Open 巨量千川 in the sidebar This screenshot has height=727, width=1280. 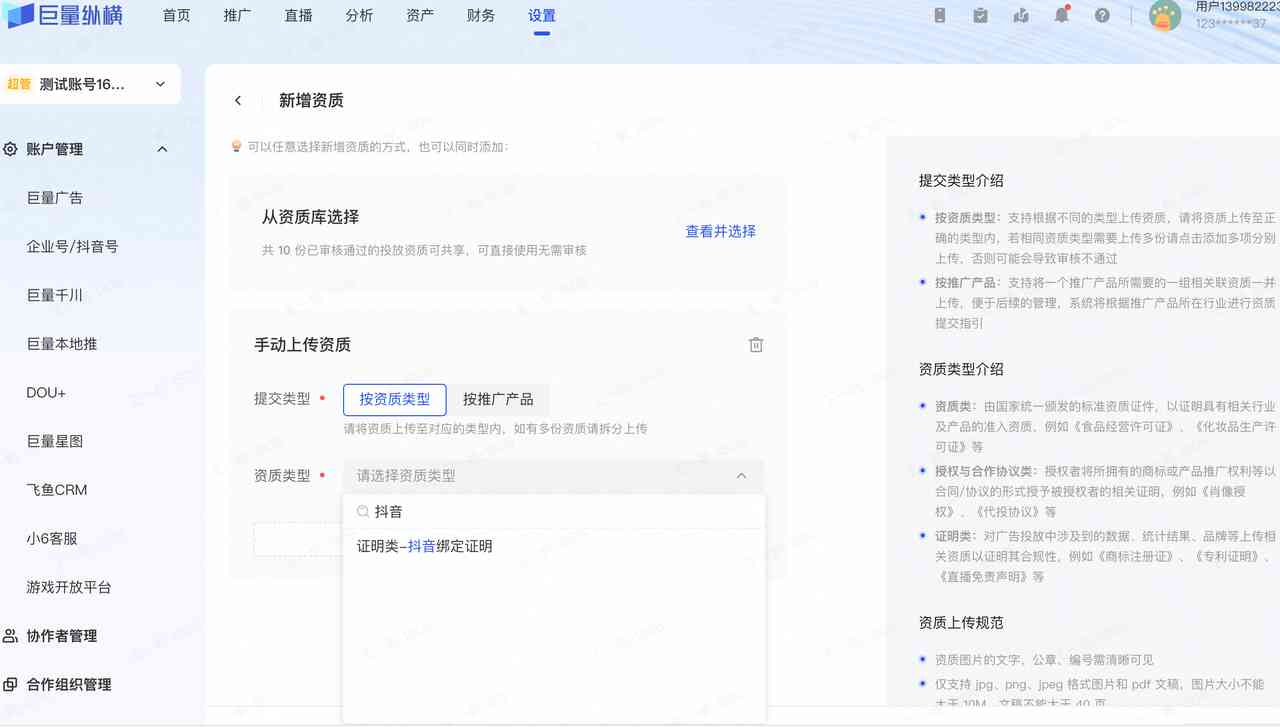coord(55,295)
